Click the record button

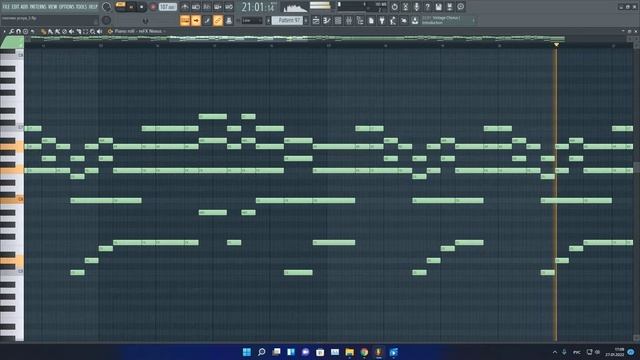pos(153,7)
